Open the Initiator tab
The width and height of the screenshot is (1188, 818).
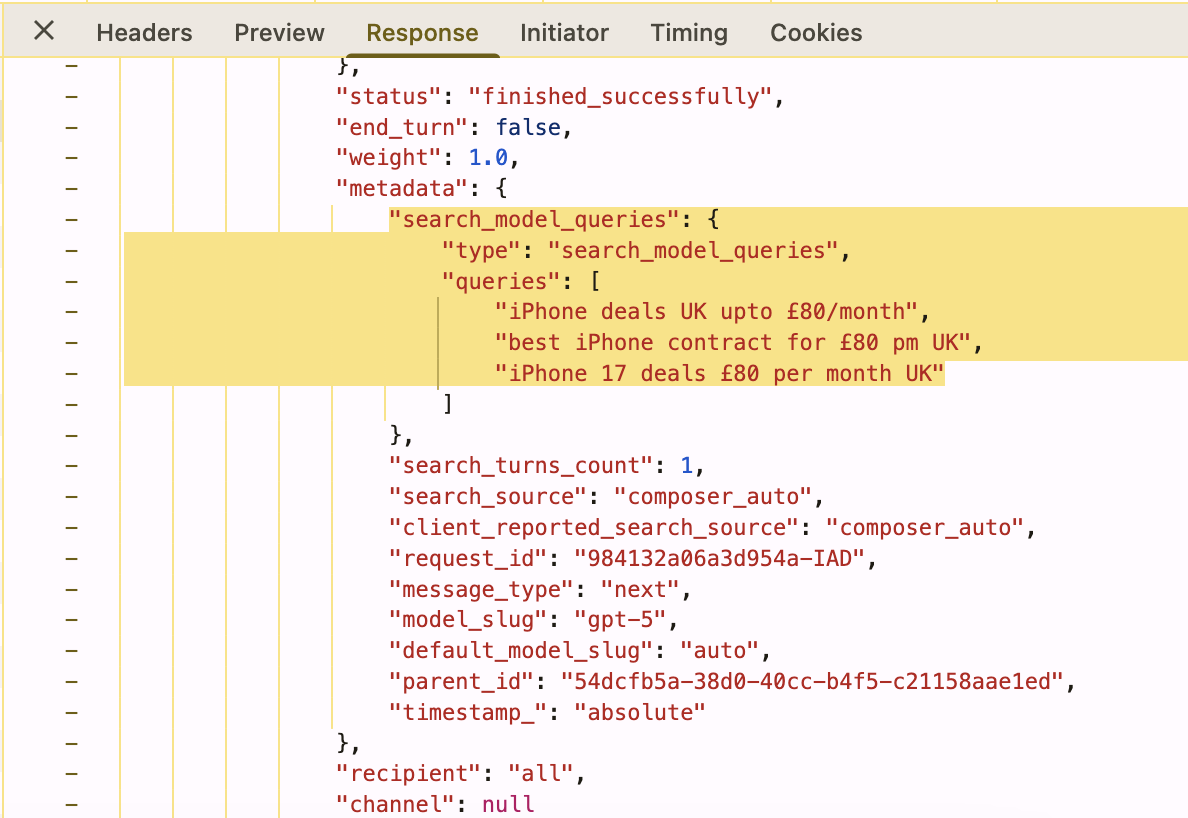click(x=564, y=33)
